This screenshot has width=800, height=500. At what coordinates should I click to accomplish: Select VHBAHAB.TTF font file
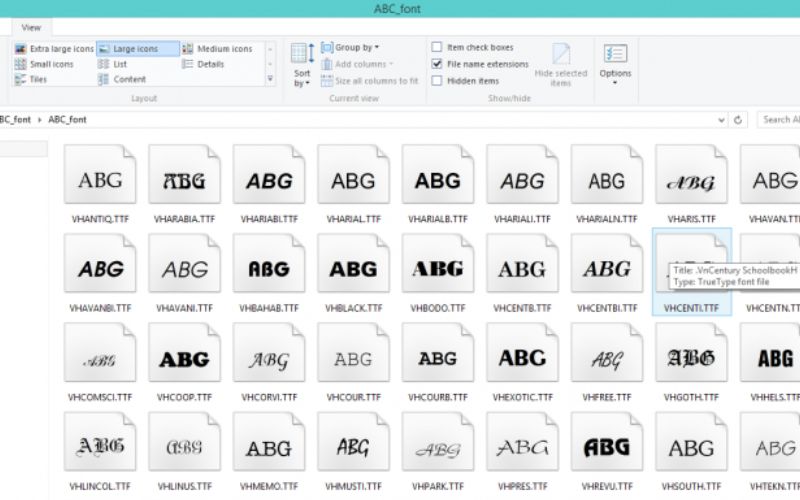[x=269, y=273]
